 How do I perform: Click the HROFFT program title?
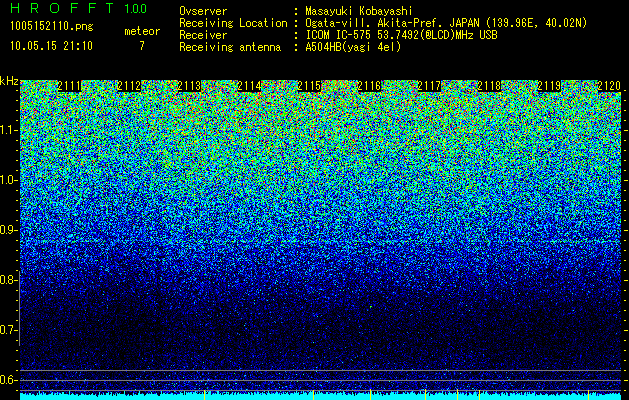point(62,8)
